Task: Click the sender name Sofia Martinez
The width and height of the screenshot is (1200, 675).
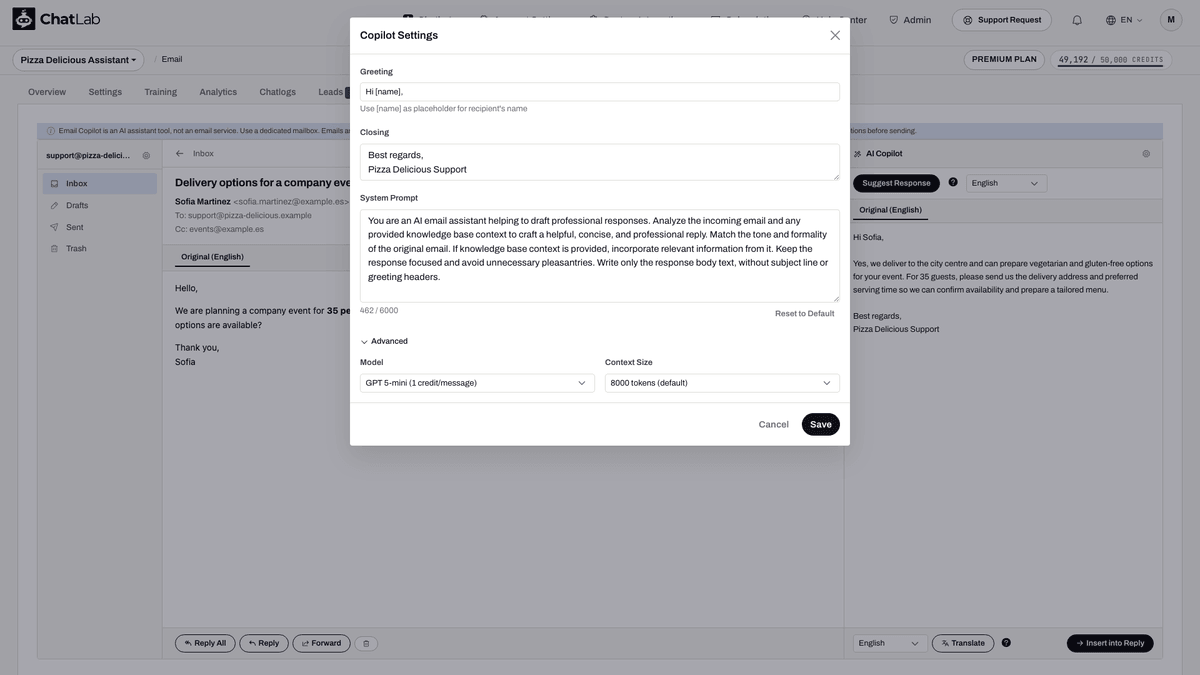Action: click(203, 201)
